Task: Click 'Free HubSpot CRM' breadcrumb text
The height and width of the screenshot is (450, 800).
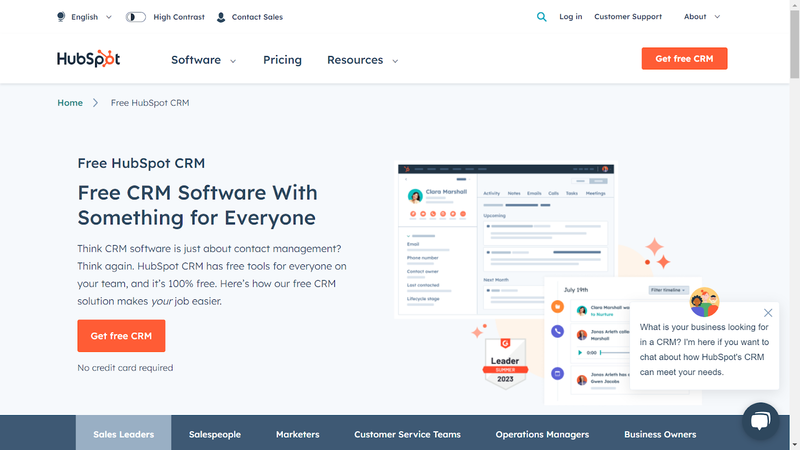Action: click(x=150, y=103)
